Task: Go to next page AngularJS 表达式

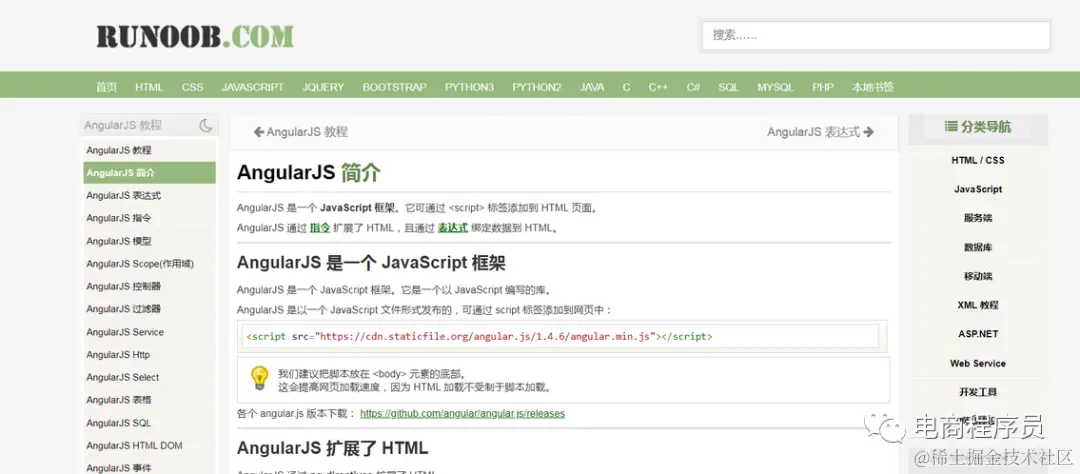Action: [x=820, y=132]
